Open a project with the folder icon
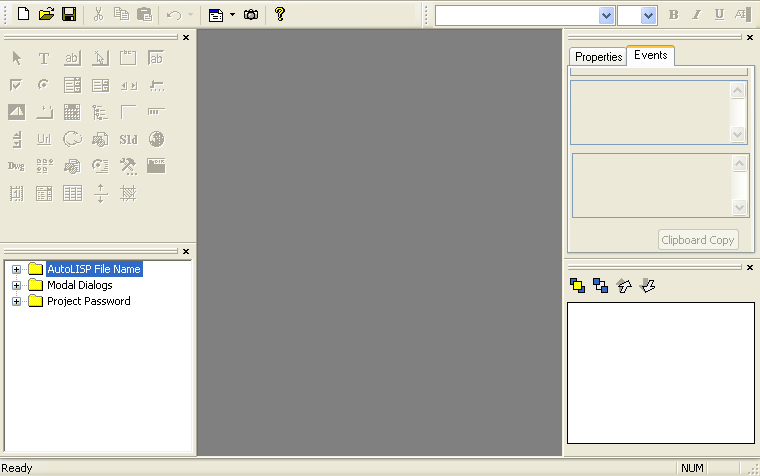The height and width of the screenshot is (476, 760). [x=46, y=14]
